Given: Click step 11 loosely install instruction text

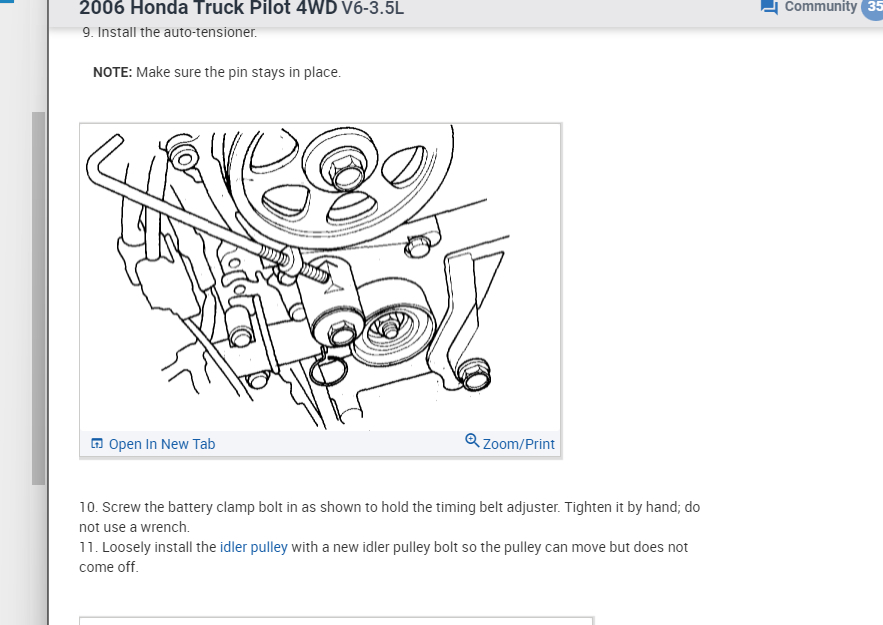Looking at the screenshot, I should 383,557.
